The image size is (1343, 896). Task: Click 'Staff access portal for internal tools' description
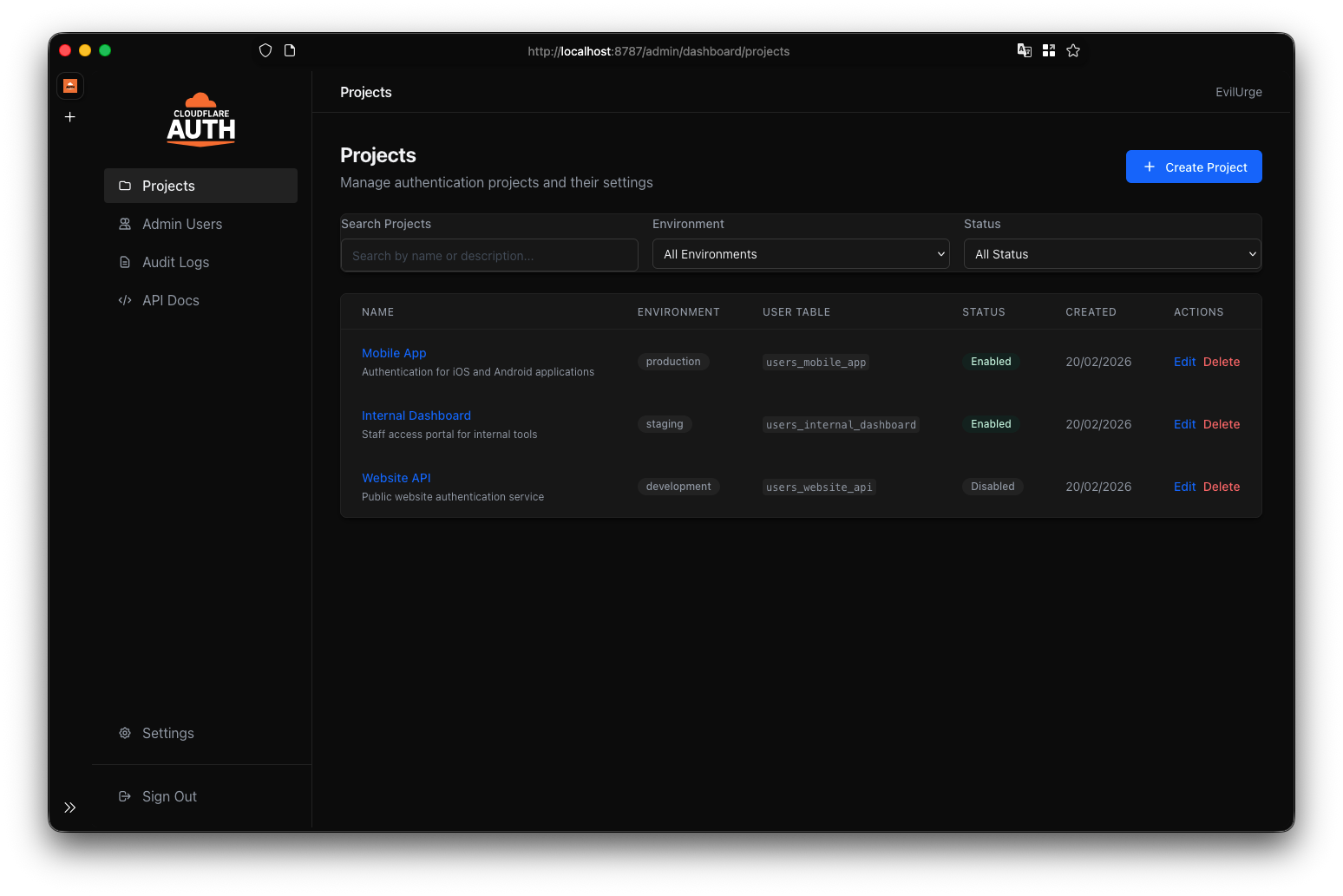click(x=449, y=435)
